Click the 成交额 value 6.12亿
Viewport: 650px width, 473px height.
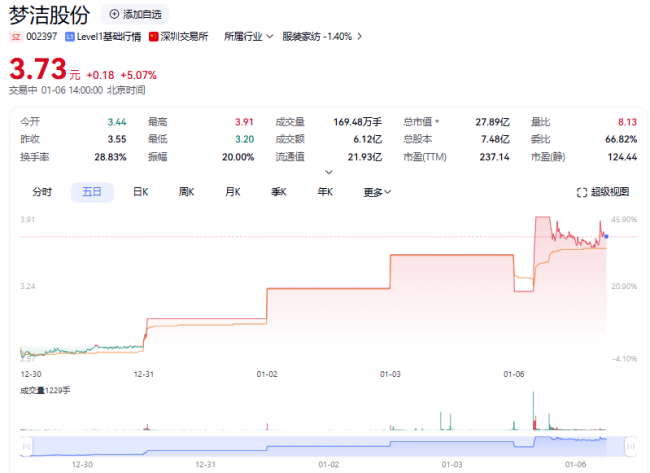click(x=367, y=139)
